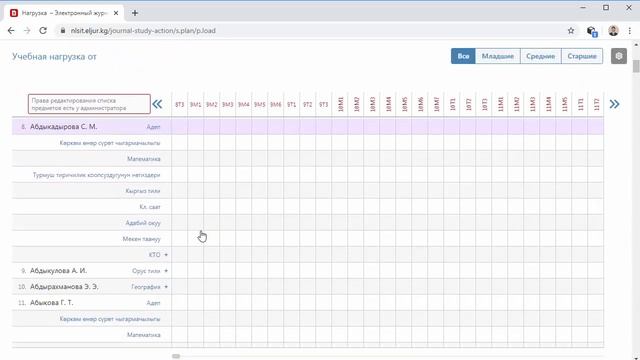Click the 9М1 class column header
Viewport: 640px width, 360px height.
196,104
